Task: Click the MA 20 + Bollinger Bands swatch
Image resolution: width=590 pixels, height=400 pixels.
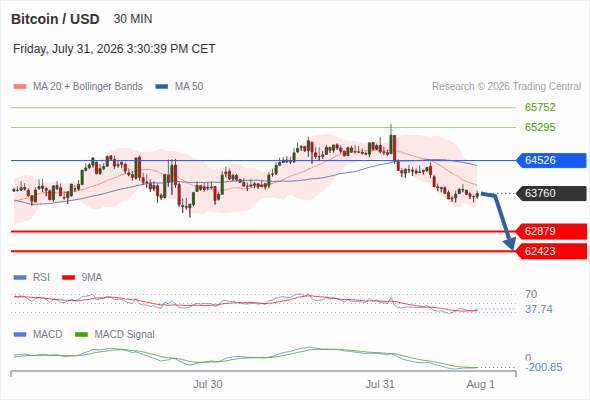Action: click(x=20, y=87)
